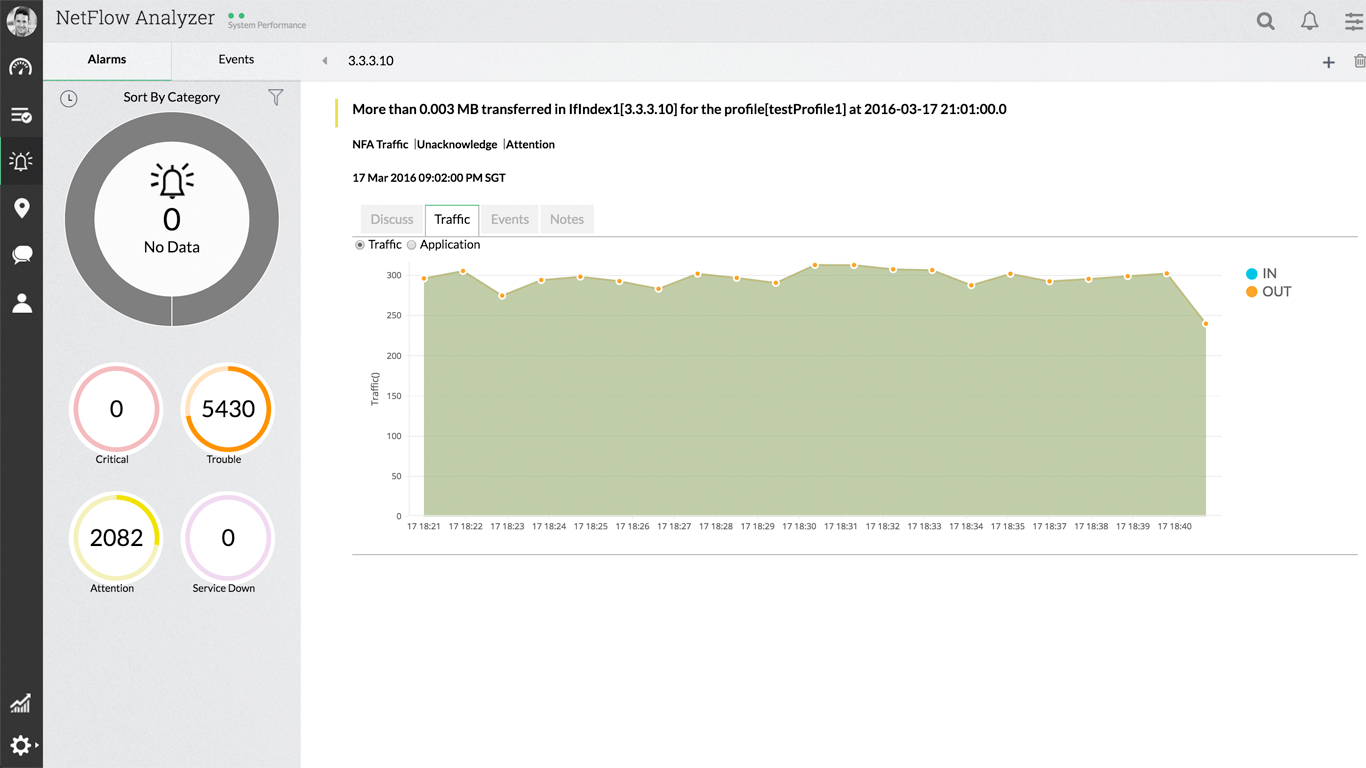Filter by Critical alarms count

[116, 409]
